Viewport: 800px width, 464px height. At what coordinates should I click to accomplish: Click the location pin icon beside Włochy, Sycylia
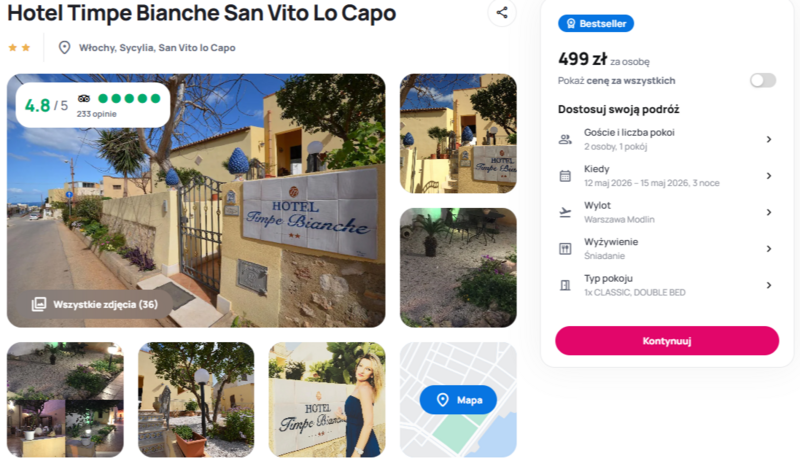(64, 47)
